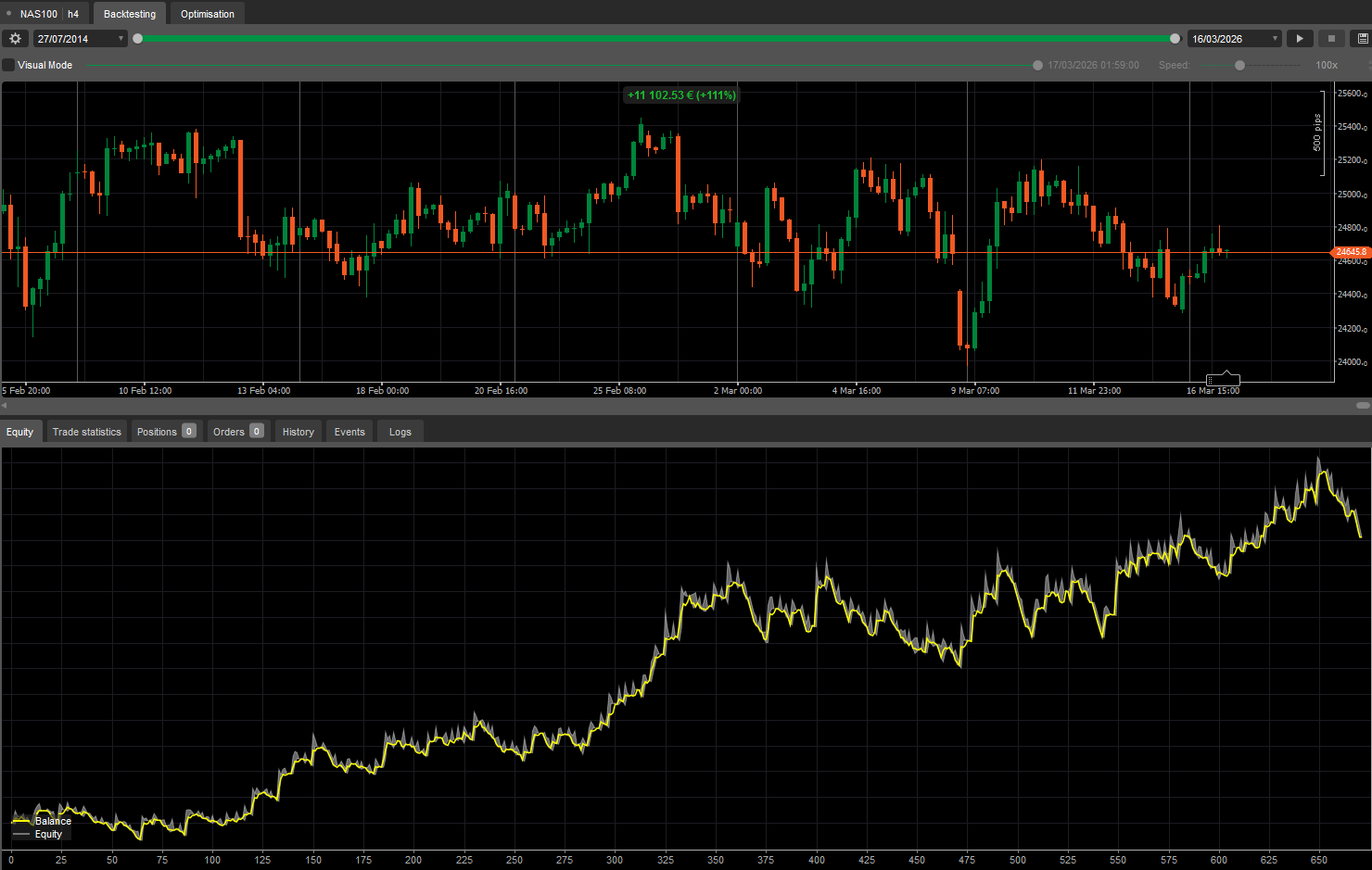The width and height of the screenshot is (1372, 870).
Task: Select the h4 timeframe label
Action: pyautogui.click(x=73, y=13)
